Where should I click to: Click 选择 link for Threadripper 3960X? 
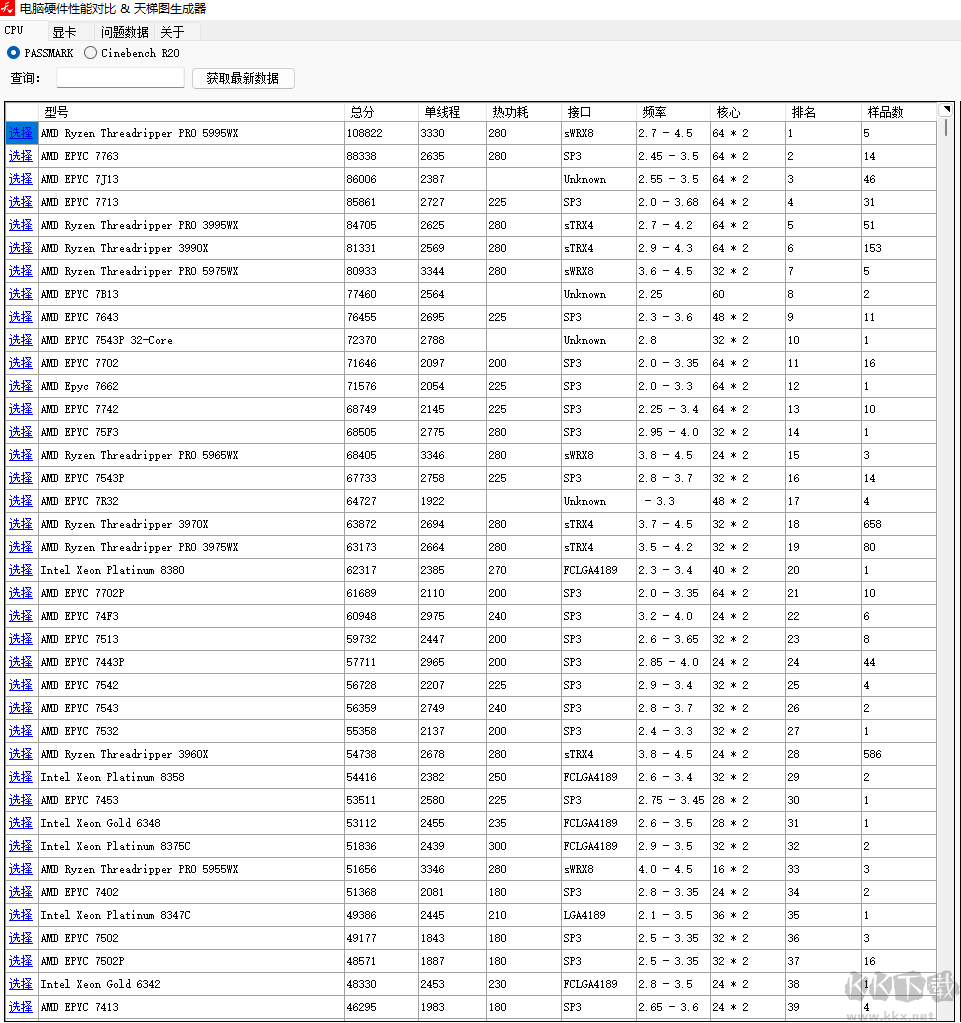click(x=21, y=754)
